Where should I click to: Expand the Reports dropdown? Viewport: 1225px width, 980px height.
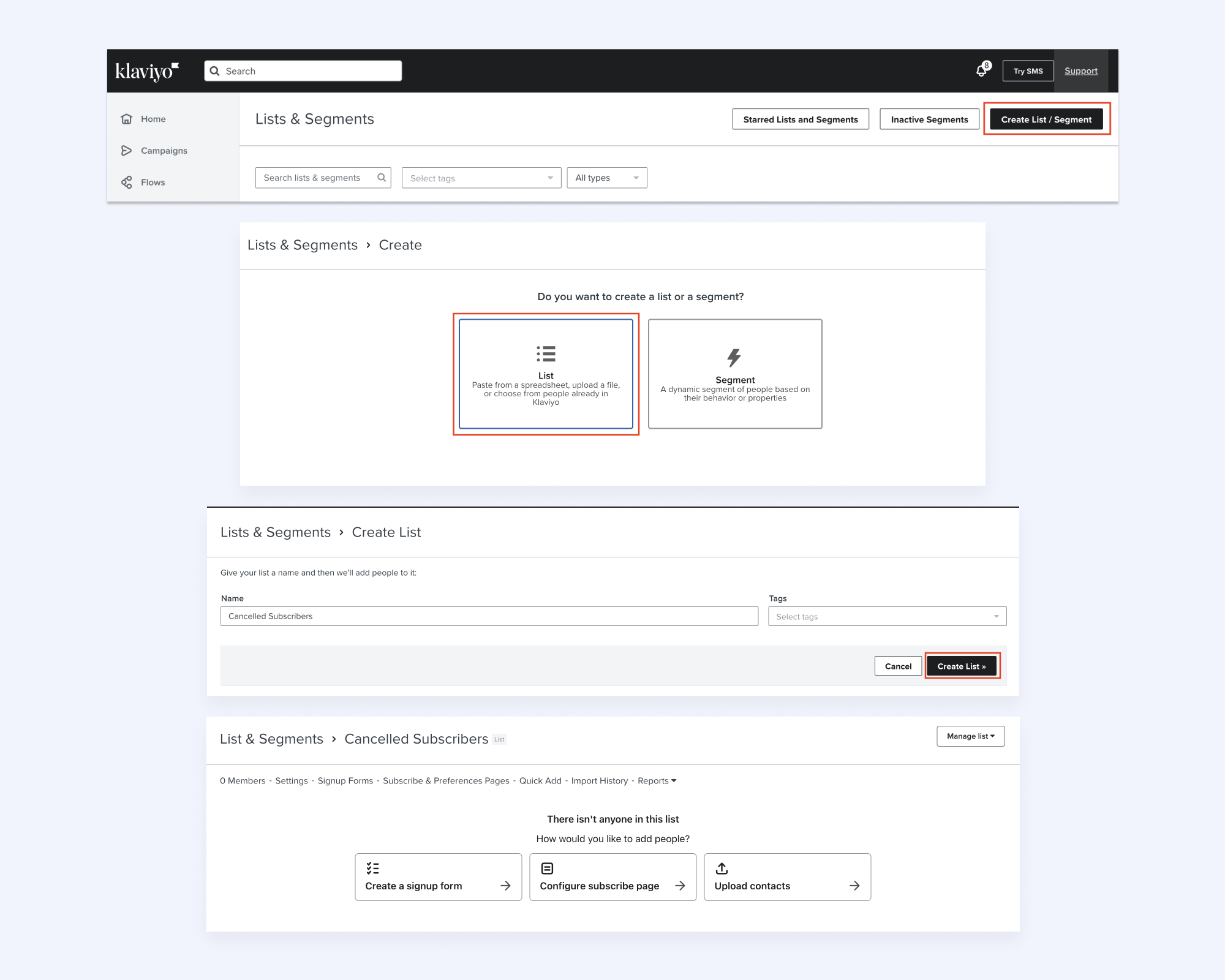(x=657, y=780)
